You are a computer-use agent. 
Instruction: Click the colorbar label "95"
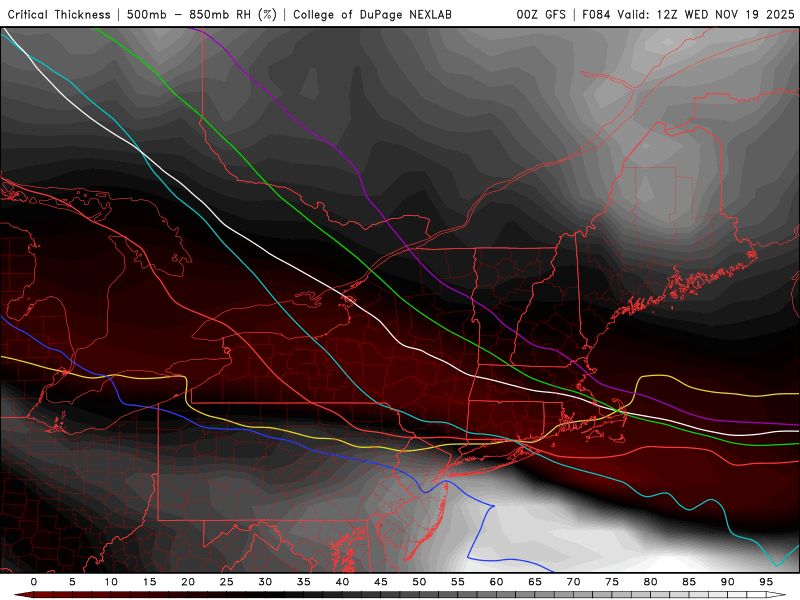click(766, 582)
